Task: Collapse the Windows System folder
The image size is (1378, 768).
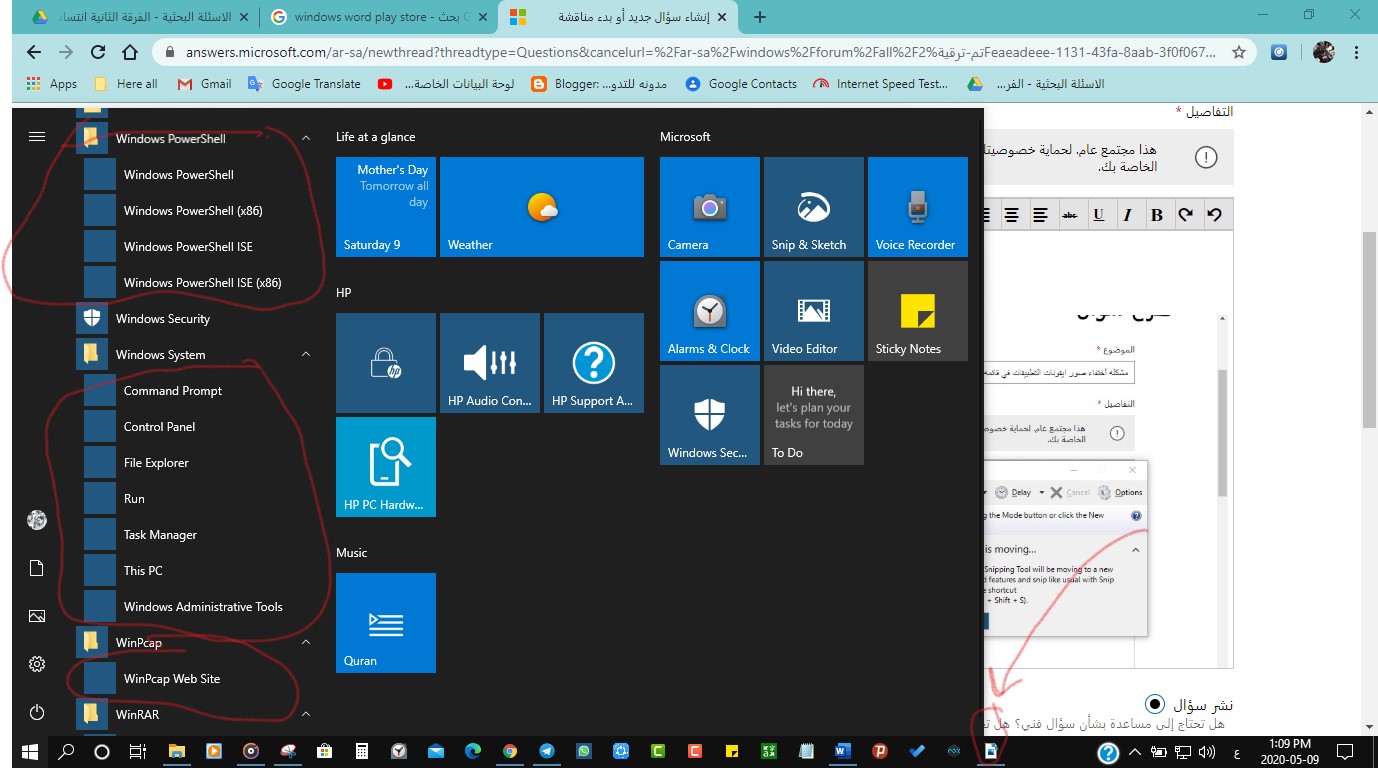Action: (x=306, y=355)
